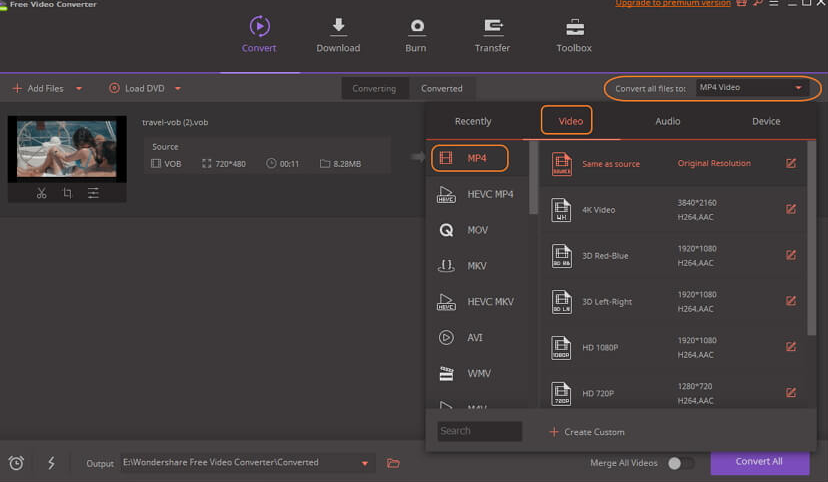Open the Burn section

pyautogui.click(x=416, y=35)
